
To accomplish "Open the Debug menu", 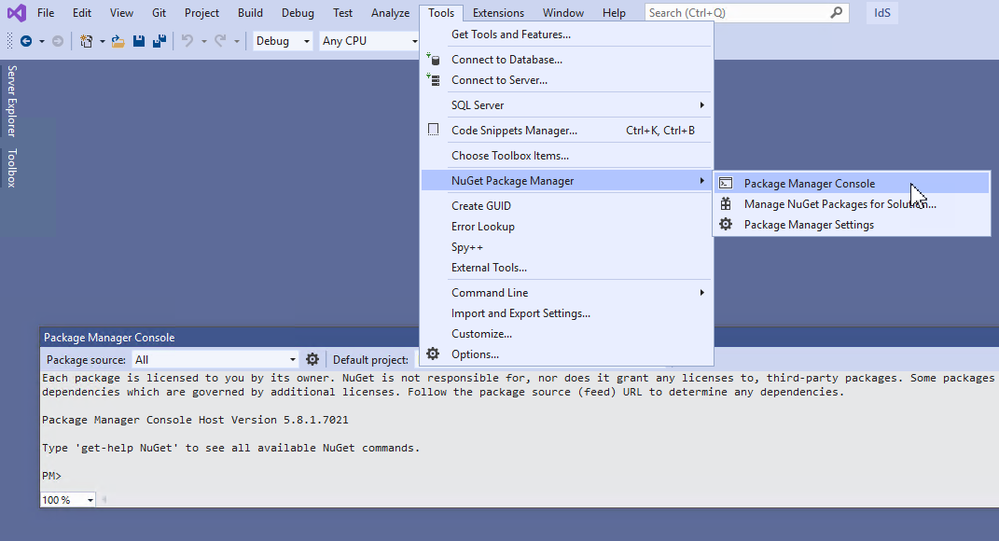I will point(298,13).
